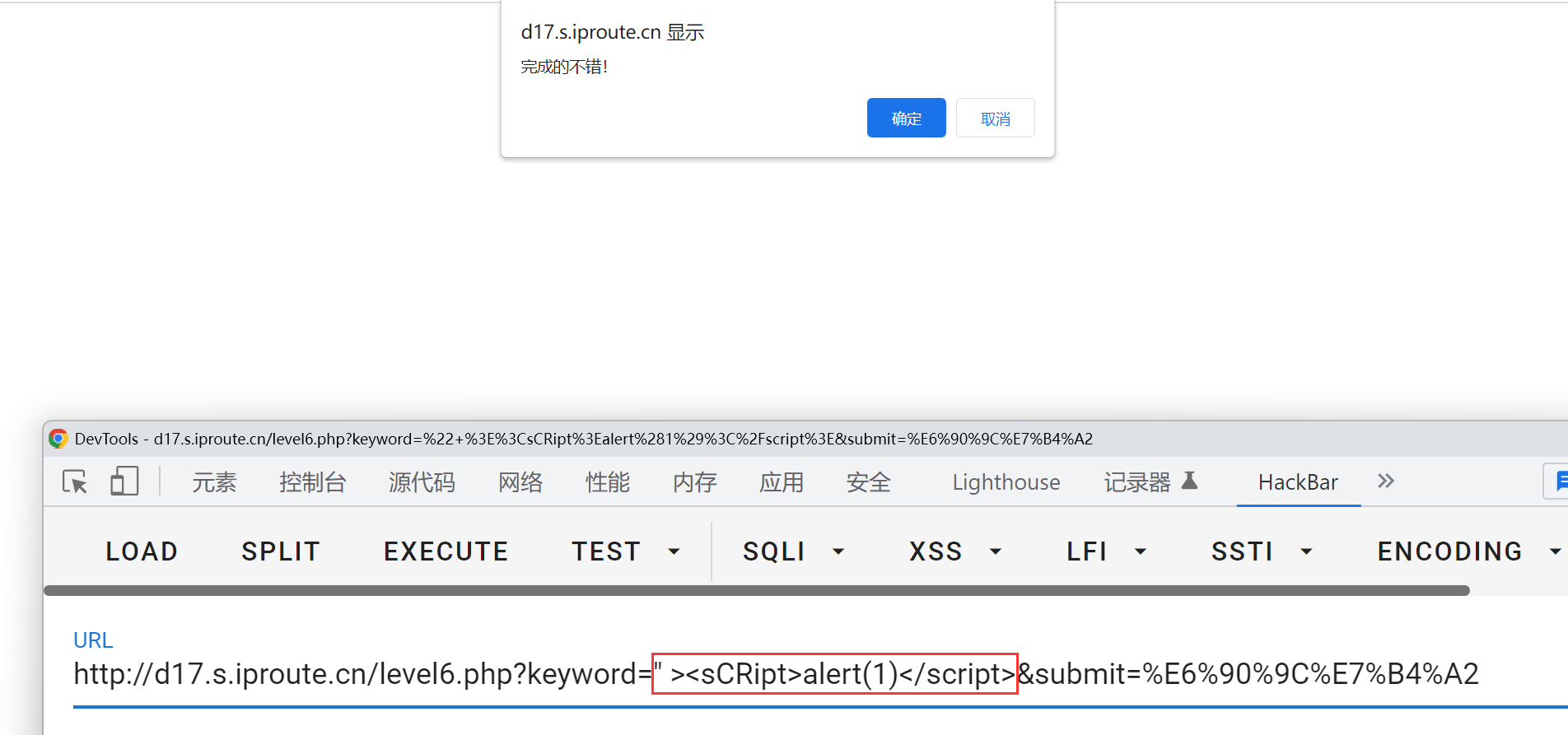The image size is (1568, 735).
Task: Click the Chrome icon in DevTools title bar
Action: point(58,439)
